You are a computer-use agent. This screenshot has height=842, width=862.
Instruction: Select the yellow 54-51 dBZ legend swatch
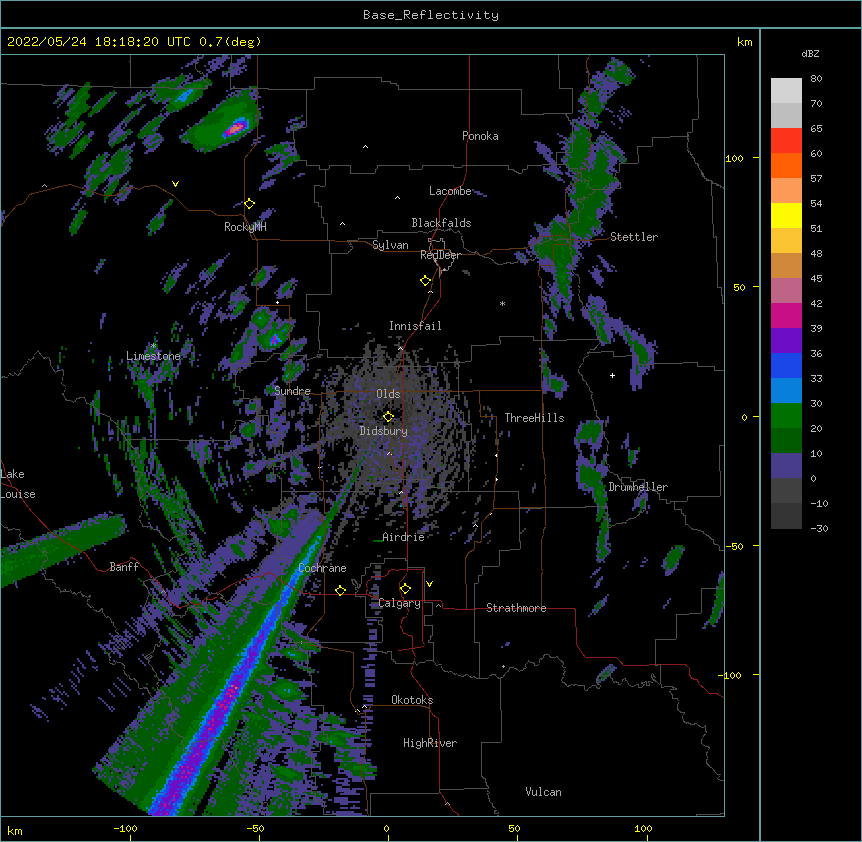click(786, 215)
